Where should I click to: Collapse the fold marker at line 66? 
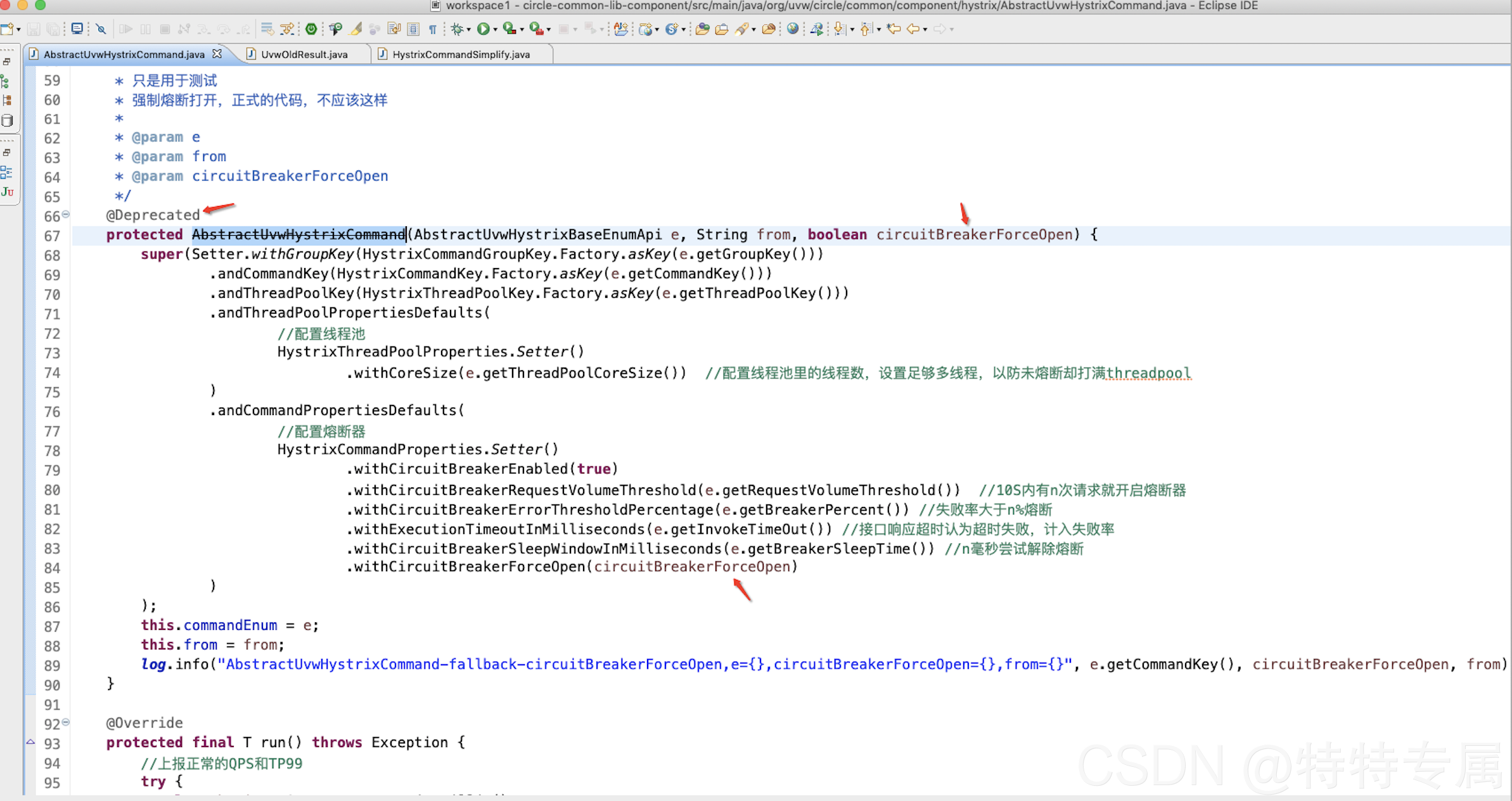[65, 214]
